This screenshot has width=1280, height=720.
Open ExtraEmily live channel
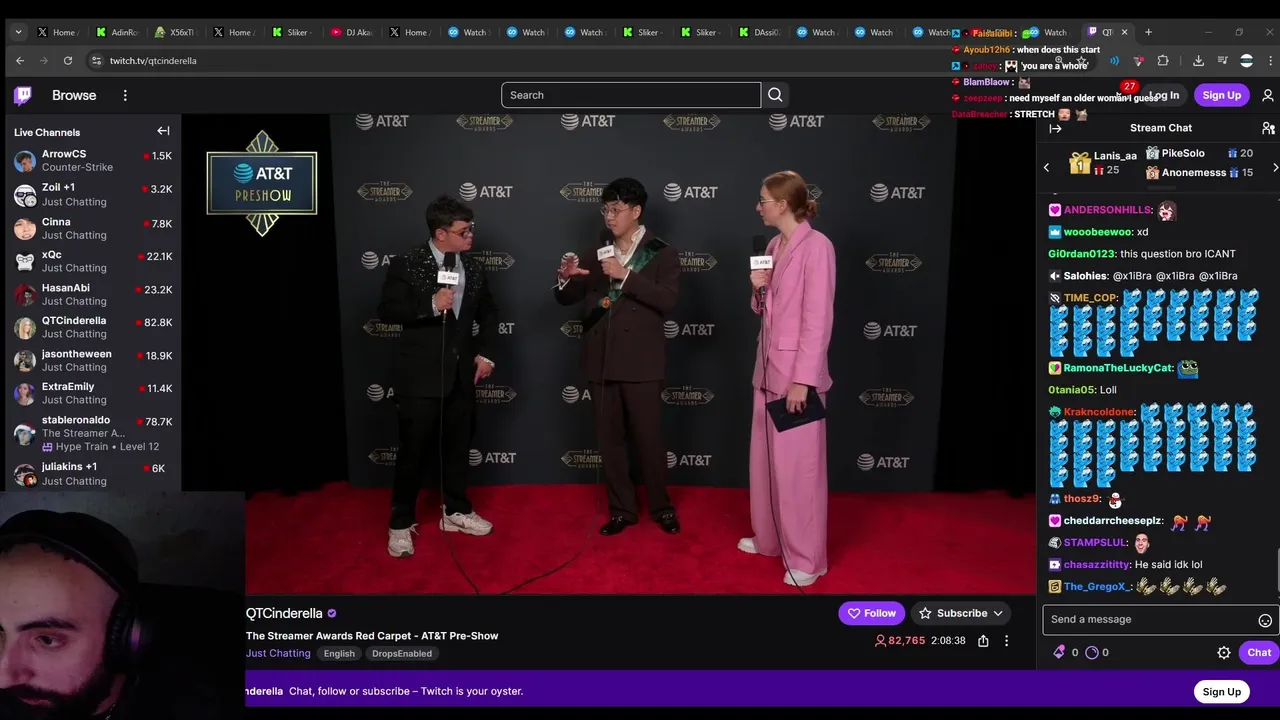point(92,393)
